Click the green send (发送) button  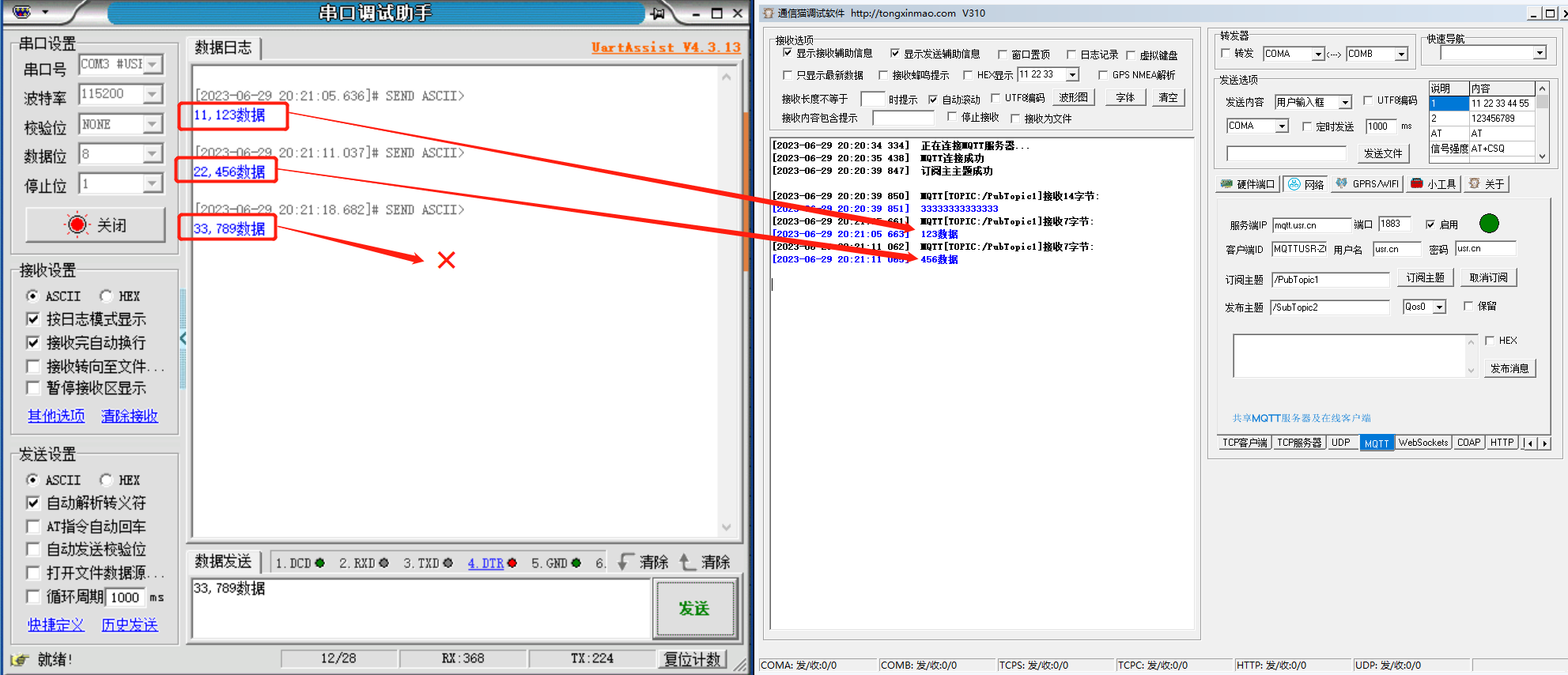(693, 608)
